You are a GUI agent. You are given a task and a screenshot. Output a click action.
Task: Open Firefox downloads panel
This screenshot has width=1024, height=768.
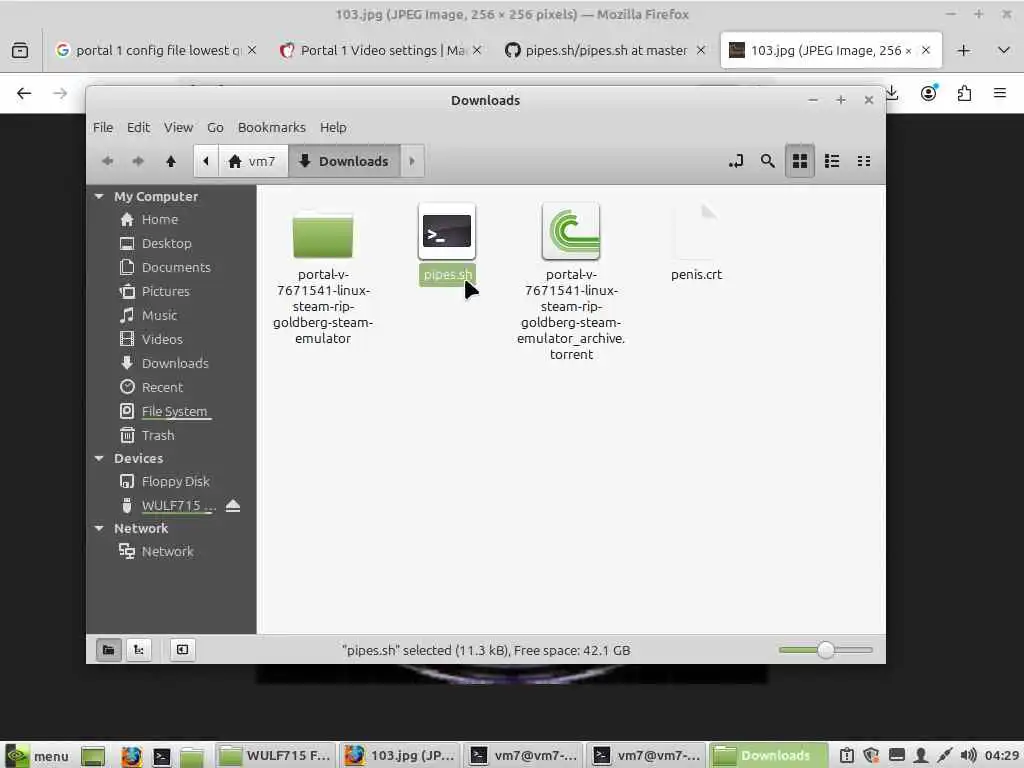click(892, 93)
